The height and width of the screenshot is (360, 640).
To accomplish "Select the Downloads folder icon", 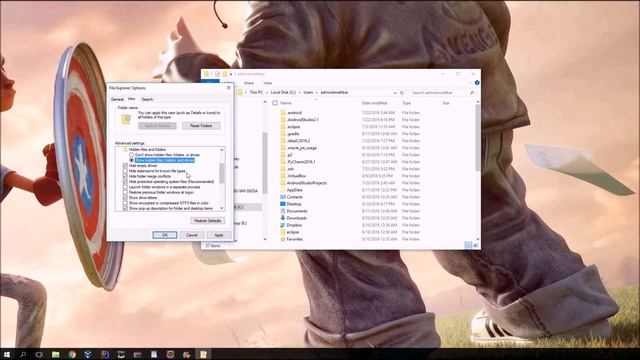I will coord(283,218).
